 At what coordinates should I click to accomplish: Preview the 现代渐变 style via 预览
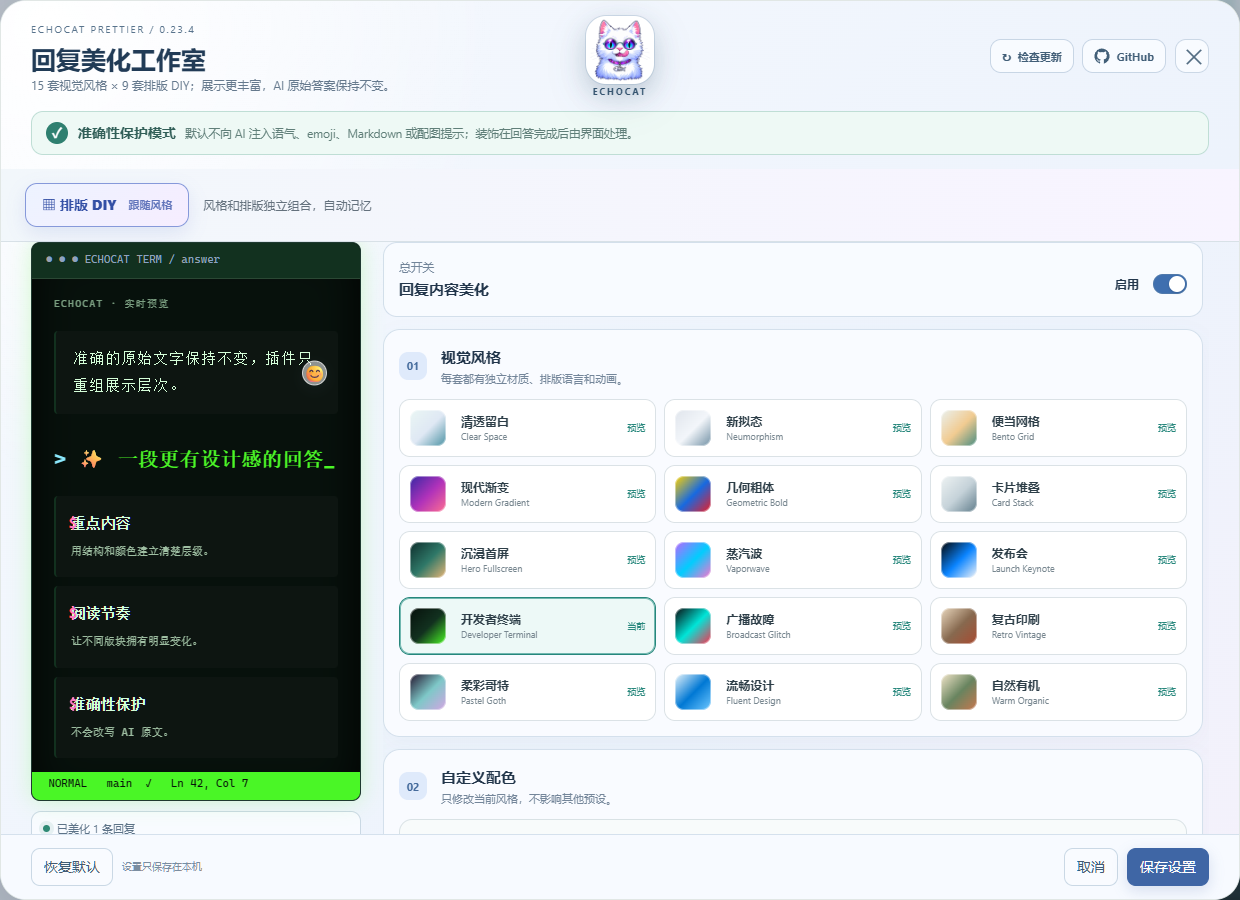(636, 494)
